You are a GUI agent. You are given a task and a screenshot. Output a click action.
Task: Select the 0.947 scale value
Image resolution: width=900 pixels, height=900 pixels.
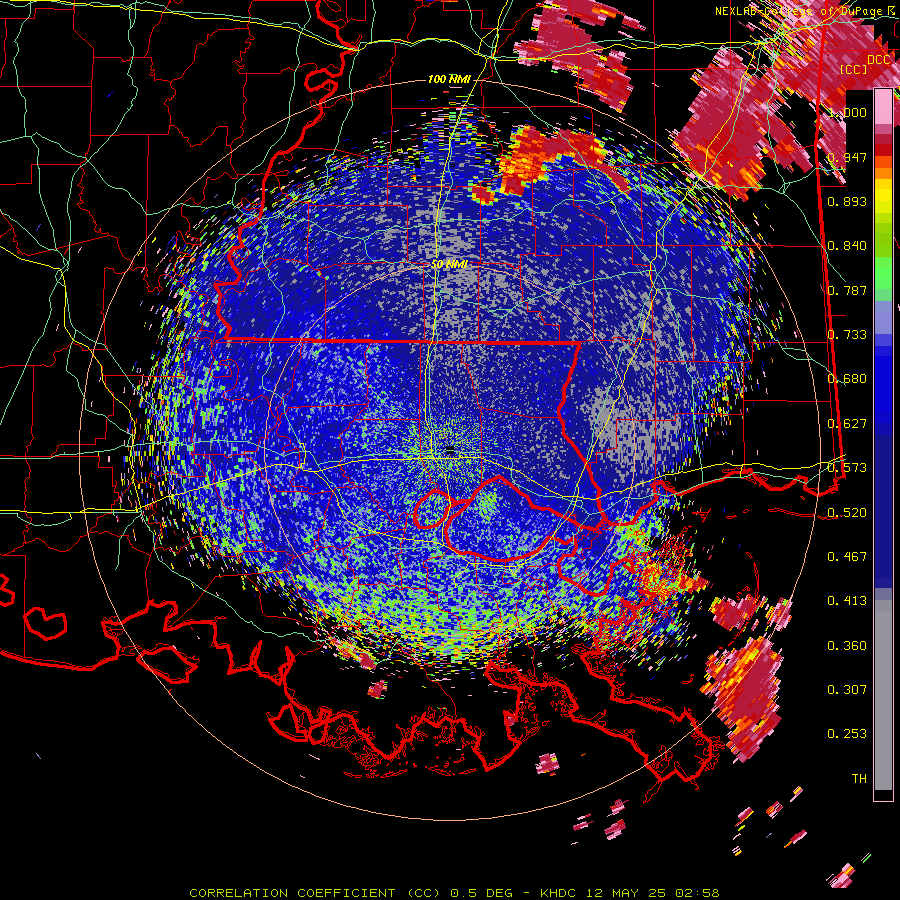click(x=847, y=157)
